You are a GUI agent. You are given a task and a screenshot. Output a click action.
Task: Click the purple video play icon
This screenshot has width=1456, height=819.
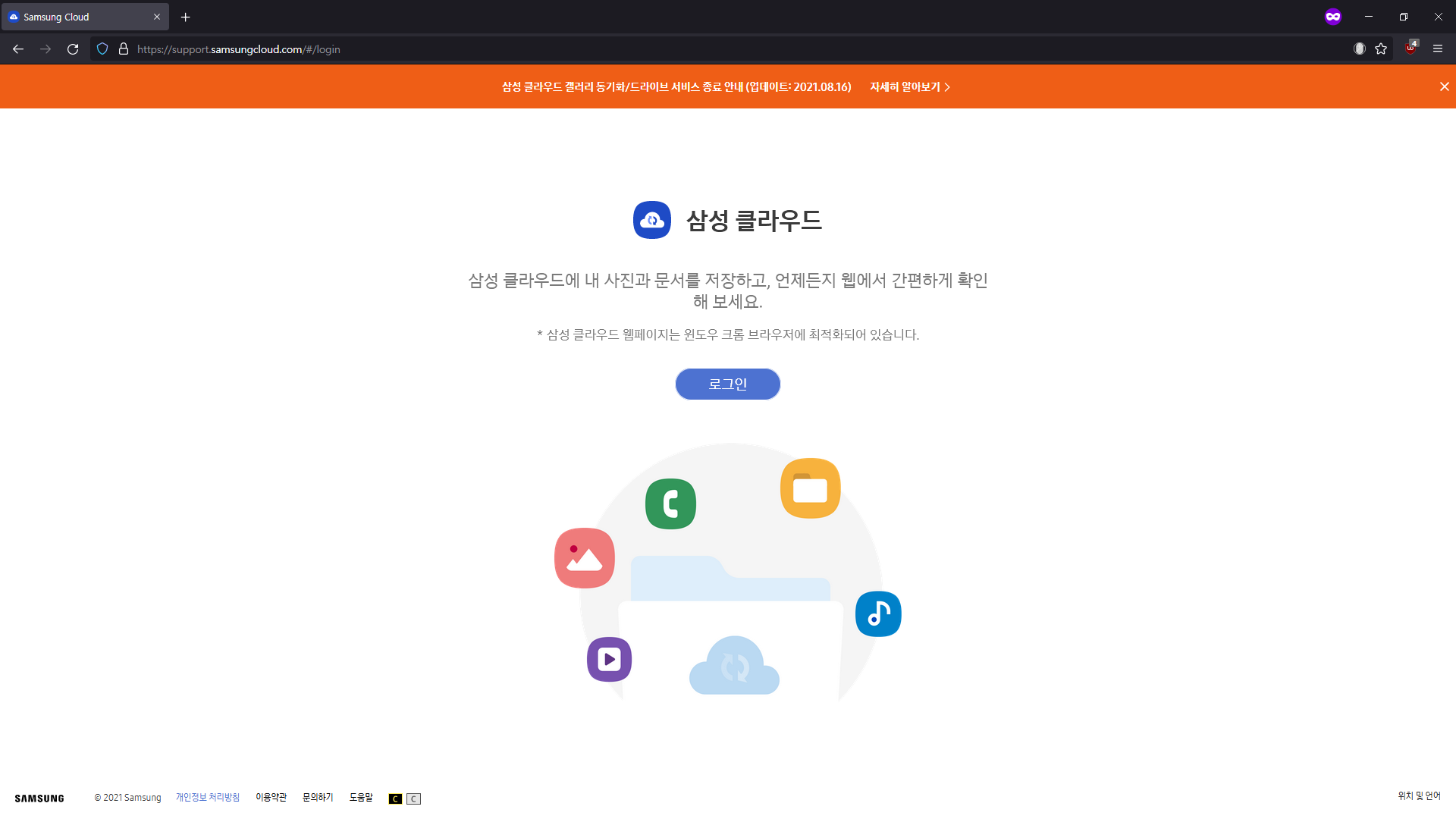pyautogui.click(x=609, y=659)
